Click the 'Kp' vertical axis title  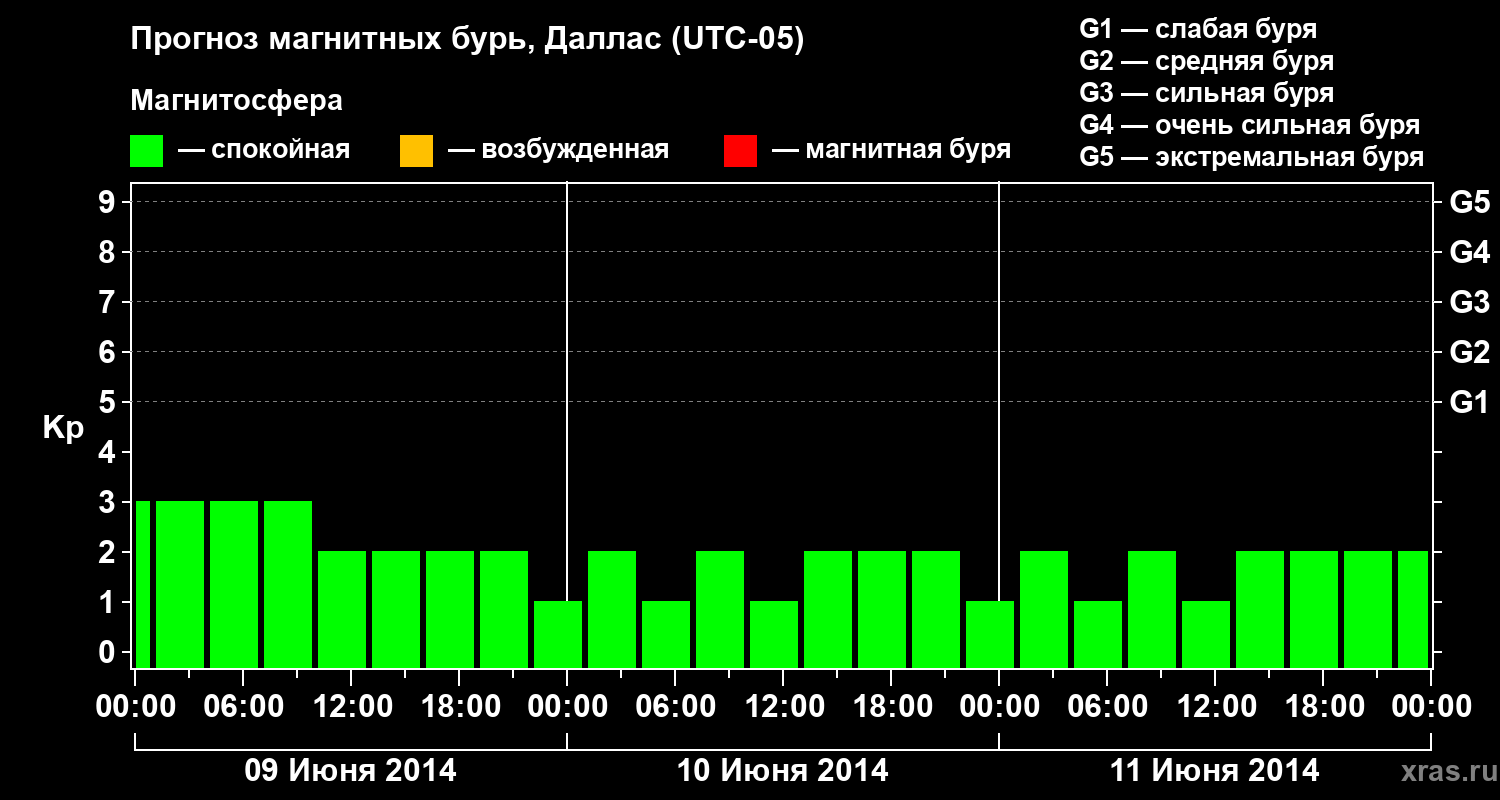pos(63,428)
